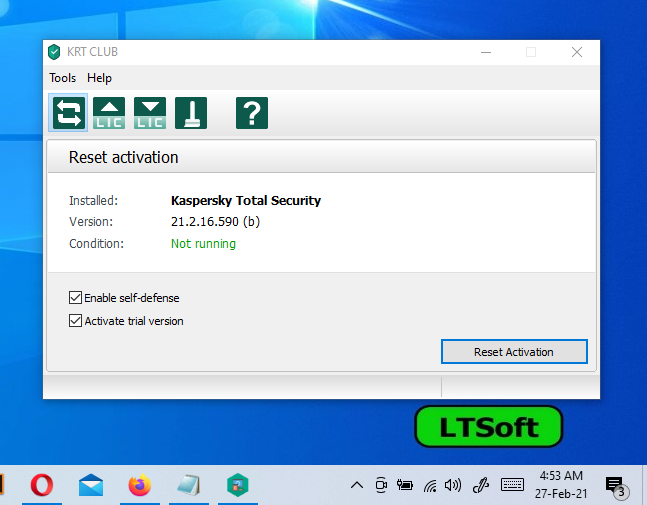Viewport: 647px width, 505px height.
Task: Click the Condition: label
Action: [x=96, y=243]
